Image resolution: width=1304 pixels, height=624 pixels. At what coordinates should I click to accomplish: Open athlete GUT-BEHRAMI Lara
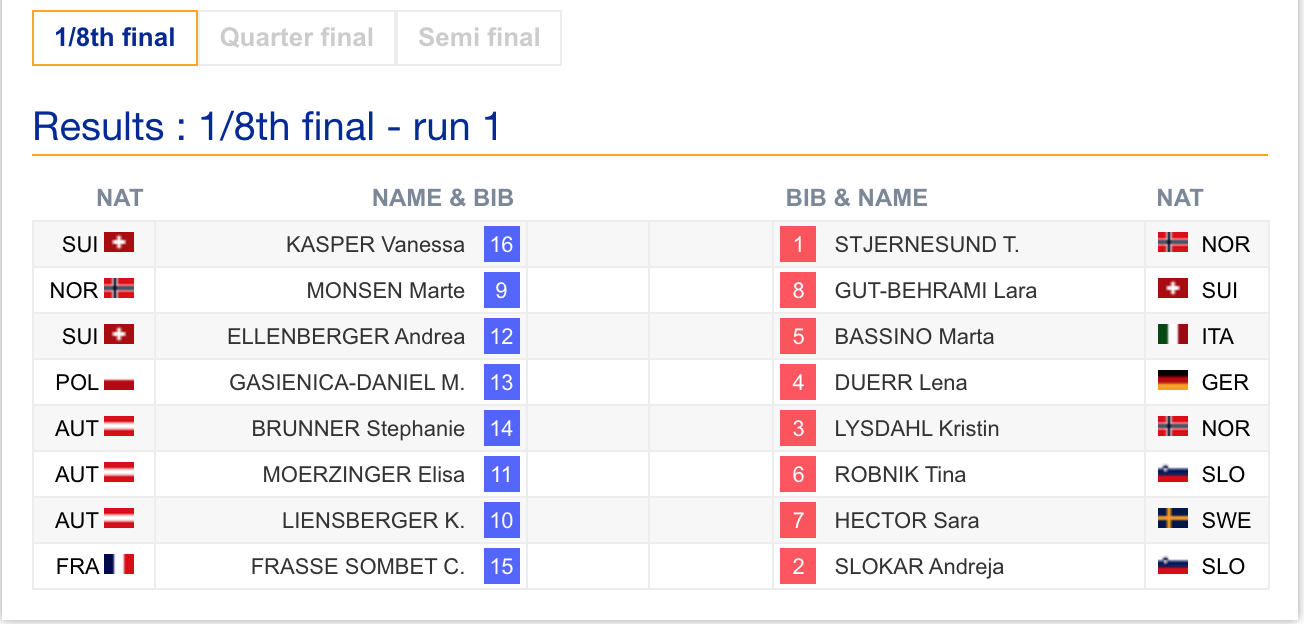(935, 290)
